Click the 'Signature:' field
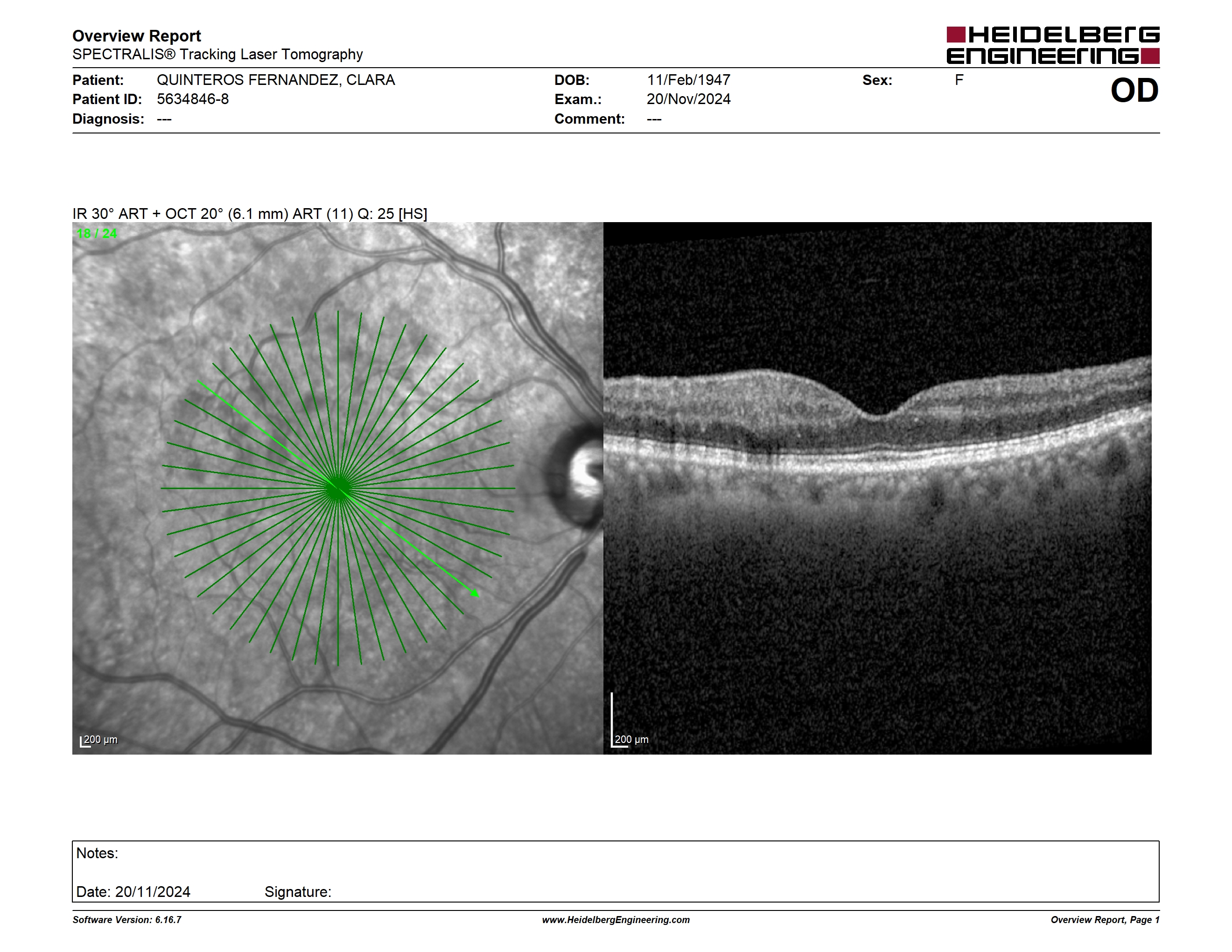 [298, 892]
